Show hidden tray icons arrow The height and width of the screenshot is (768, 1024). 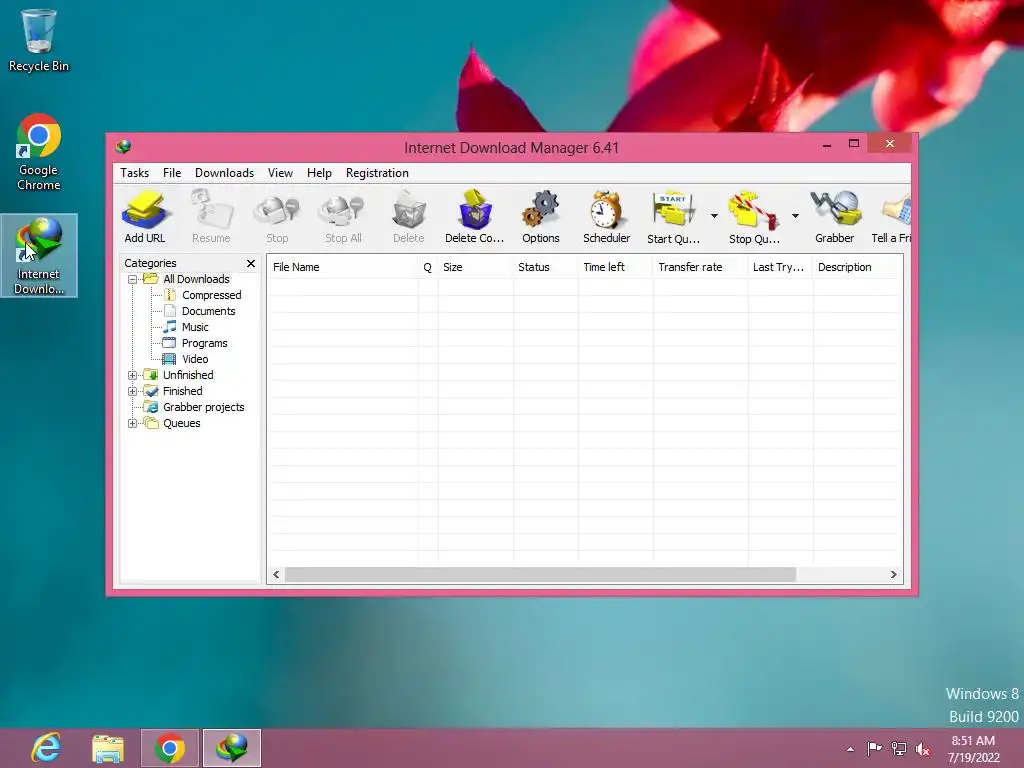click(850, 749)
